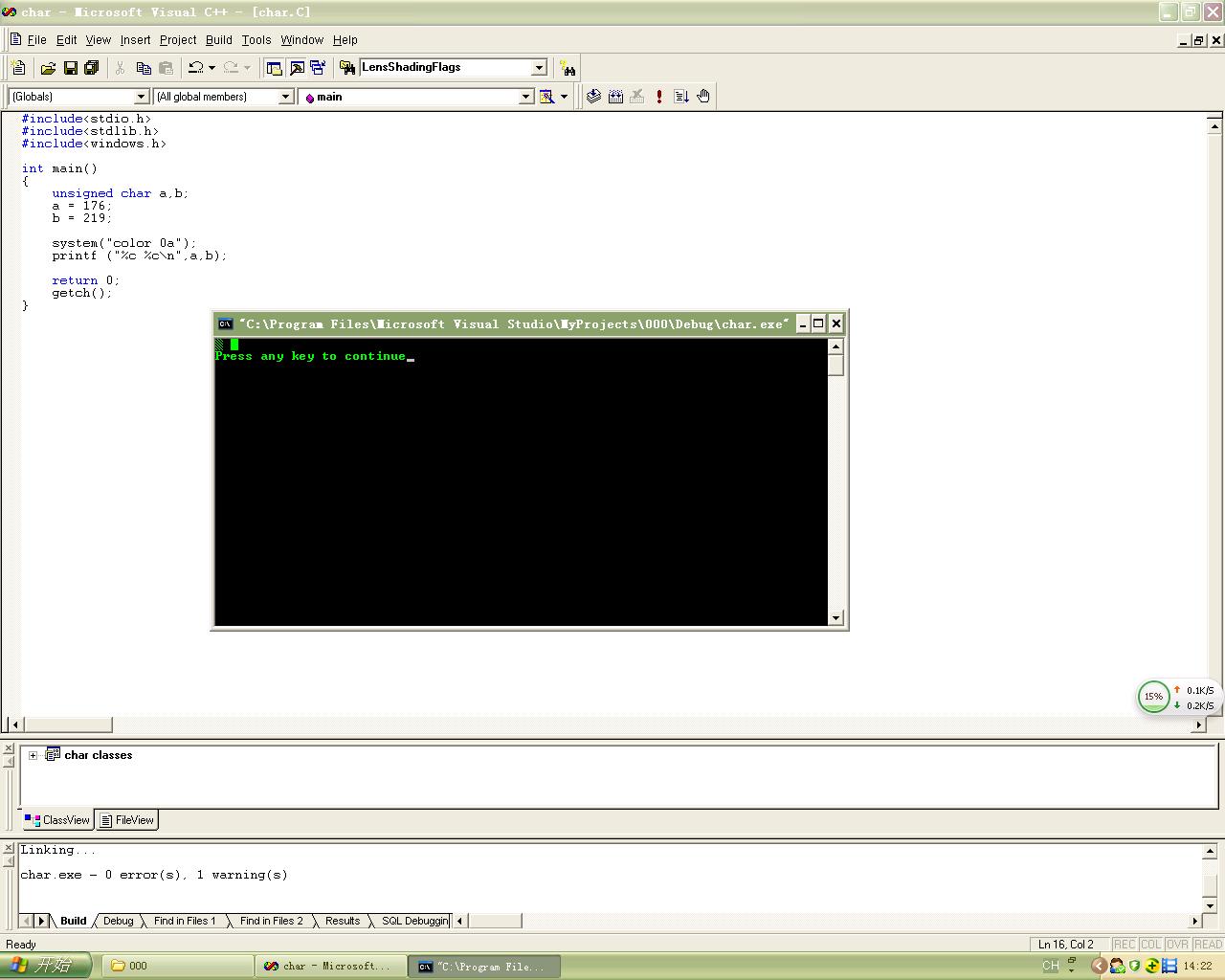Click the Undo arrow icon
Screen dimensions: 1225x980
pos(195,68)
